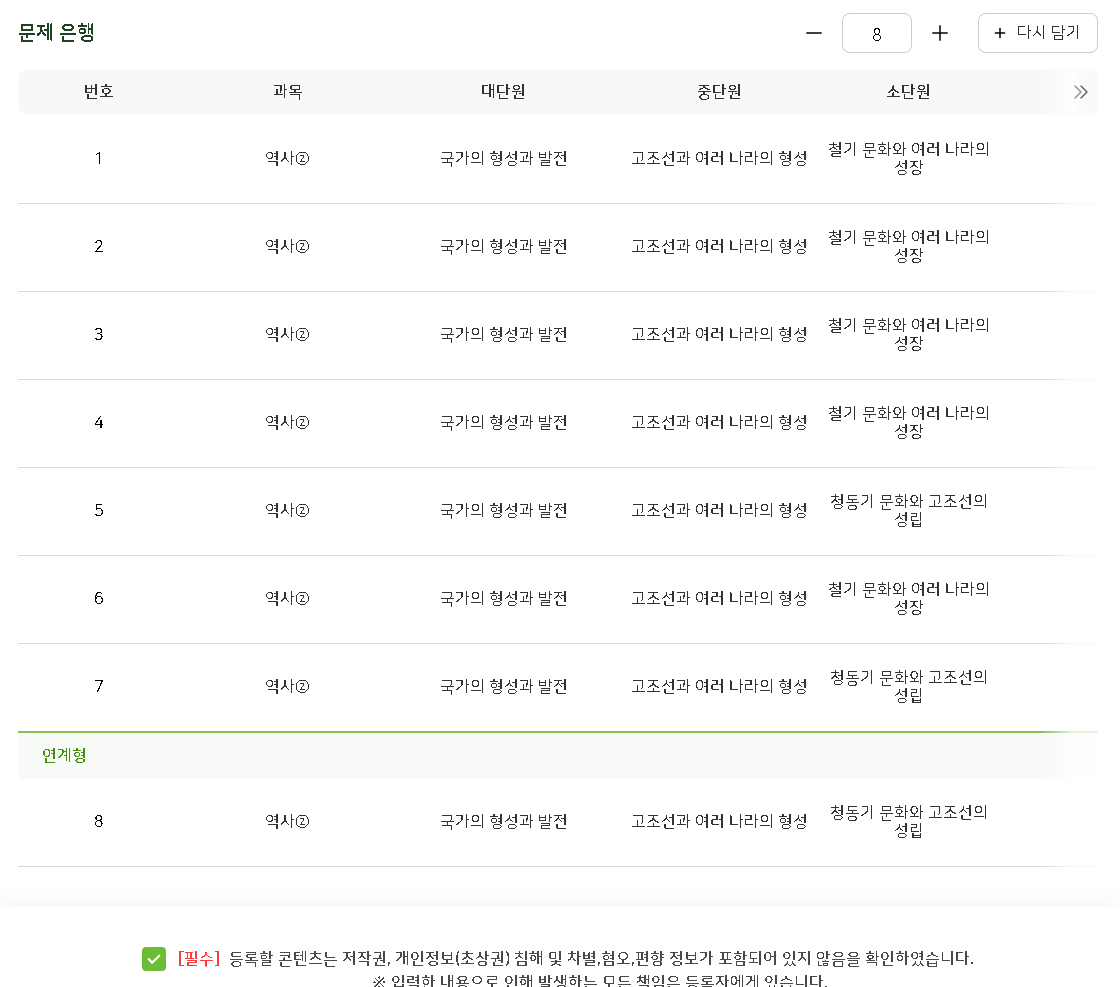1120x987 pixels.
Task: Select question row number 1
Action: pyautogui.click(x=557, y=159)
